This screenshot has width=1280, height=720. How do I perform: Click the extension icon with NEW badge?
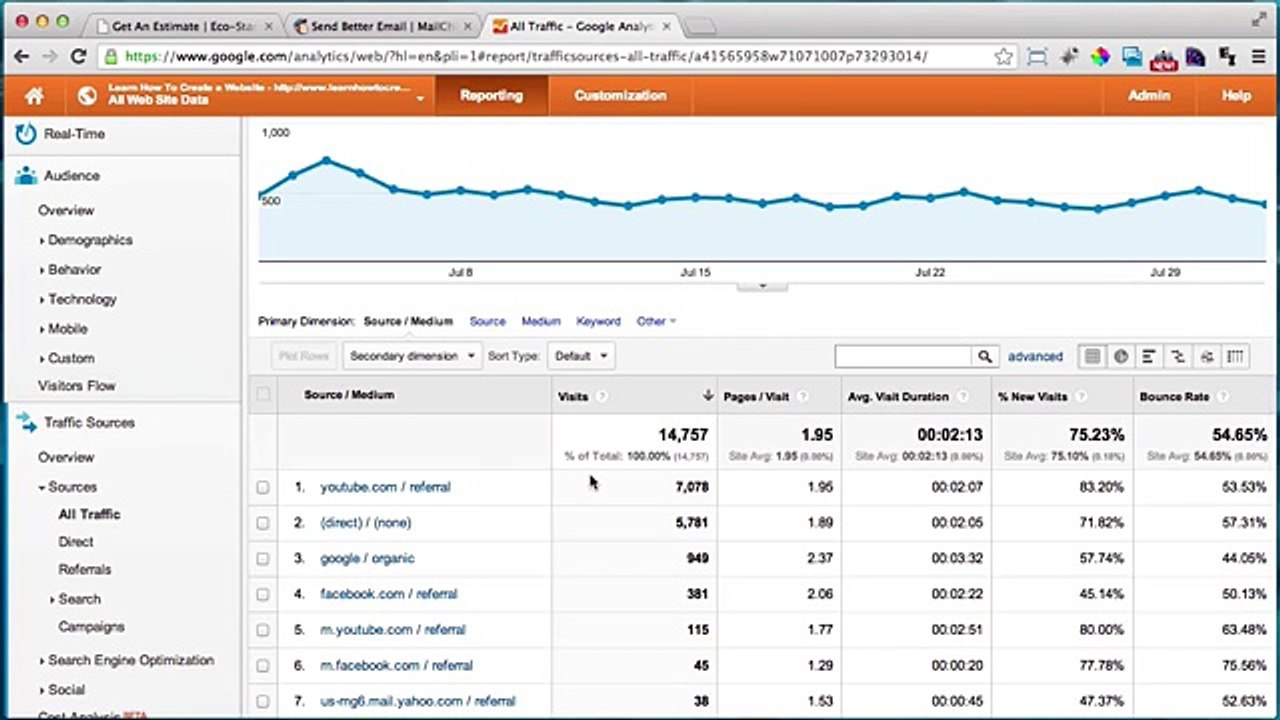(1163, 59)
